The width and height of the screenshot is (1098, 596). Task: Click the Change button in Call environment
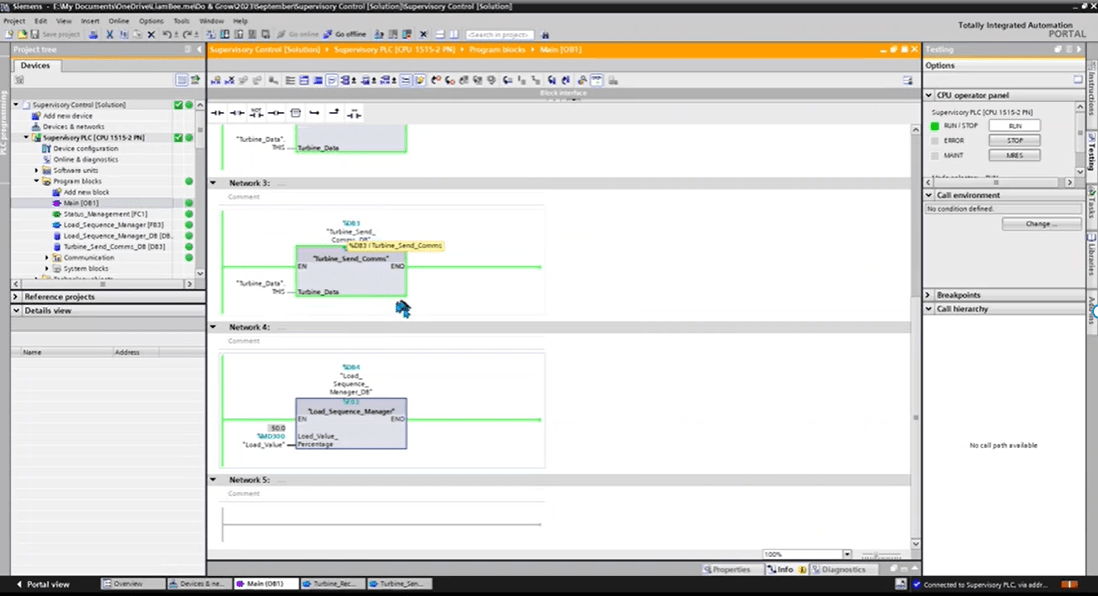[x=1041, y=224]
